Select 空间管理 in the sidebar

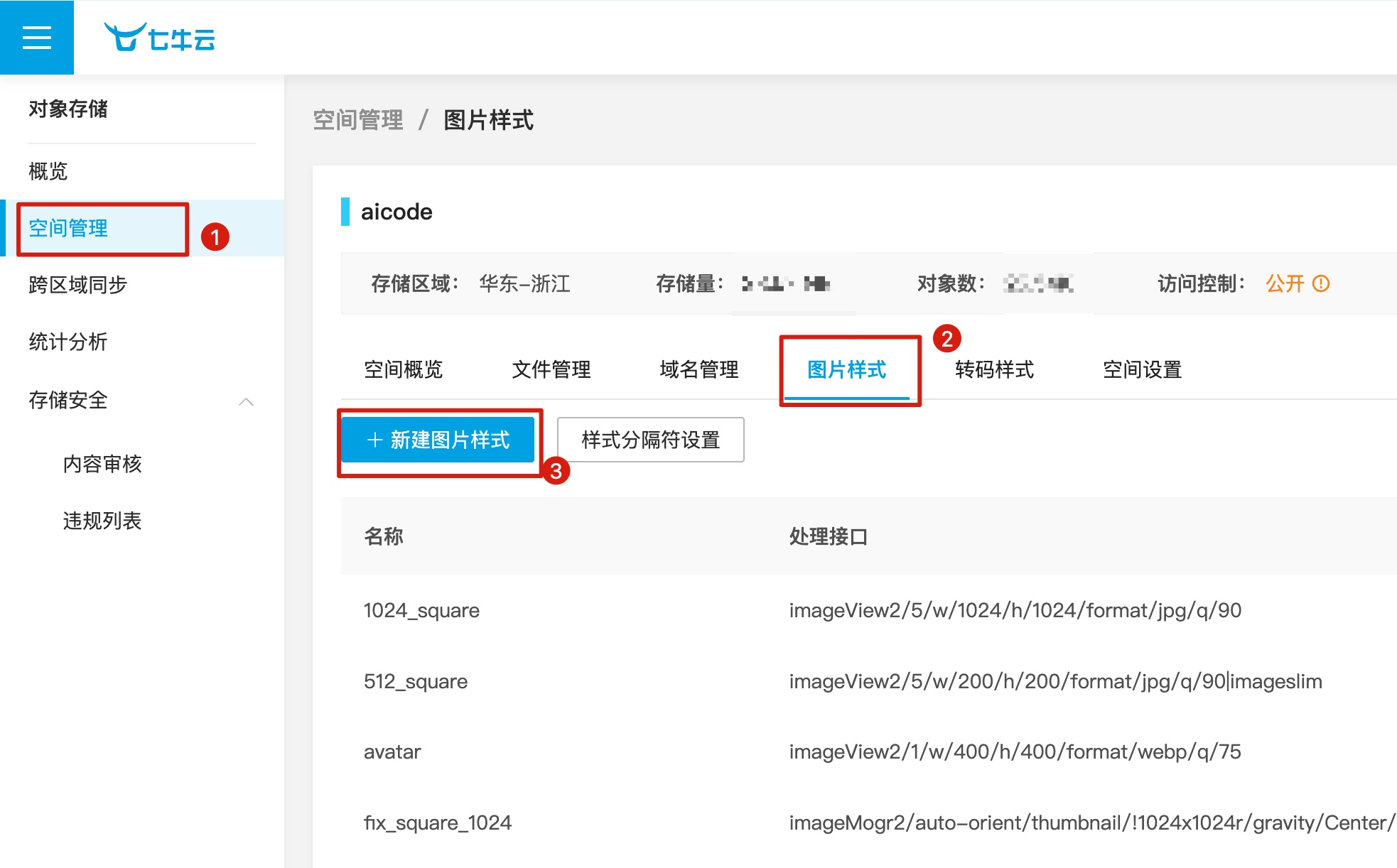tap(68, 228)
